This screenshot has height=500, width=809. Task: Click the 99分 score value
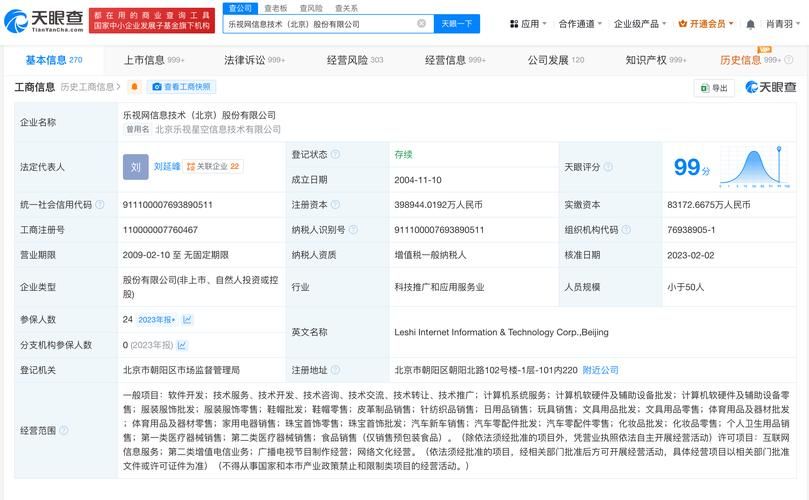[x=691, y=167]
